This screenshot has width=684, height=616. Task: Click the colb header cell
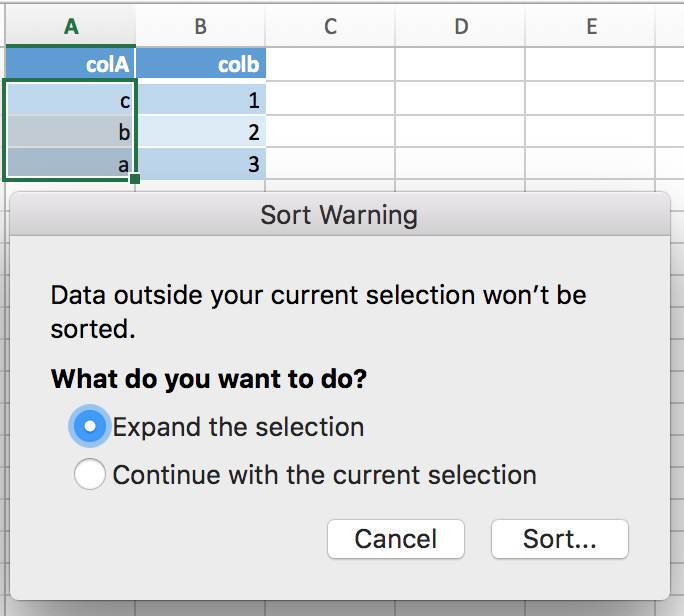point(200,65)
